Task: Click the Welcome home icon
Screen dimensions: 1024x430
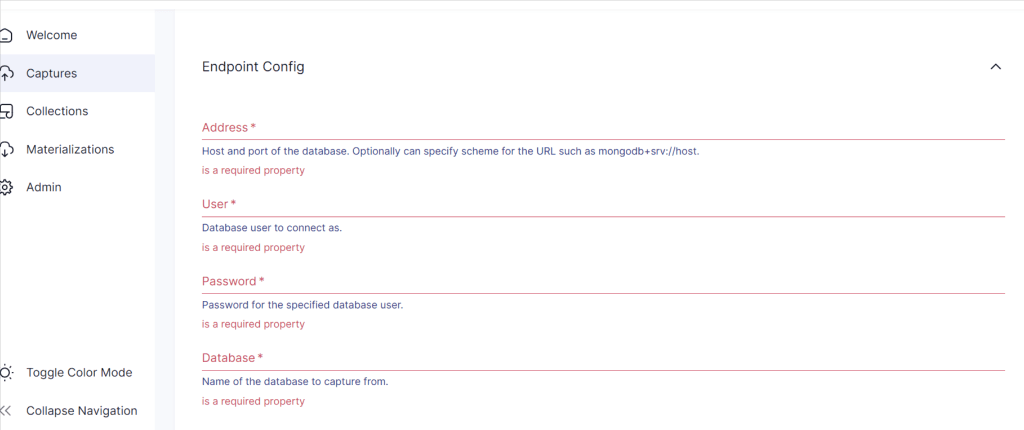Action: pyautogui.click(x=6, y=35)
